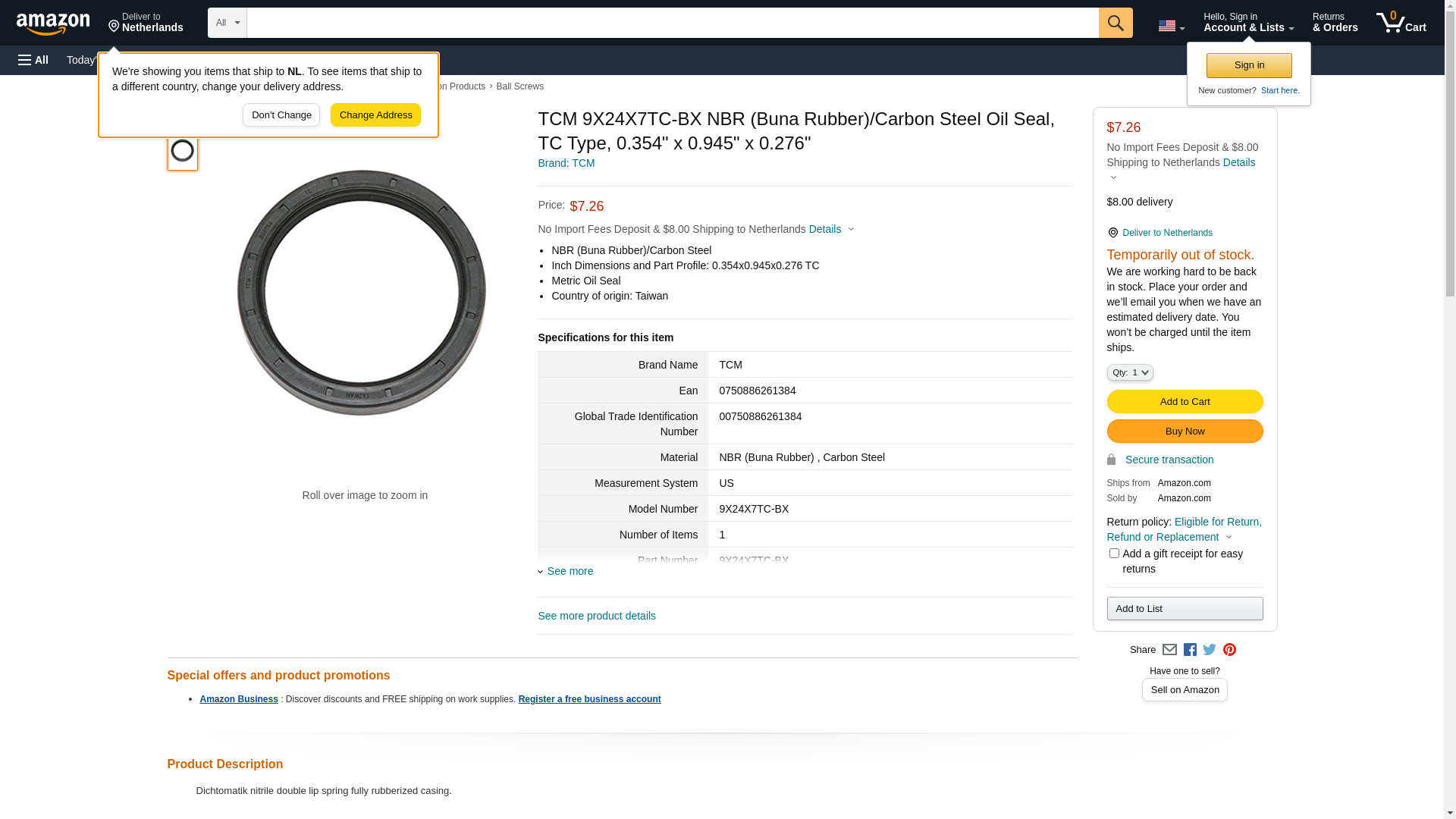1456x819 pixels.
Task: Share product on Twitter
Action: pyautogui.click(x=1210, y=650)
